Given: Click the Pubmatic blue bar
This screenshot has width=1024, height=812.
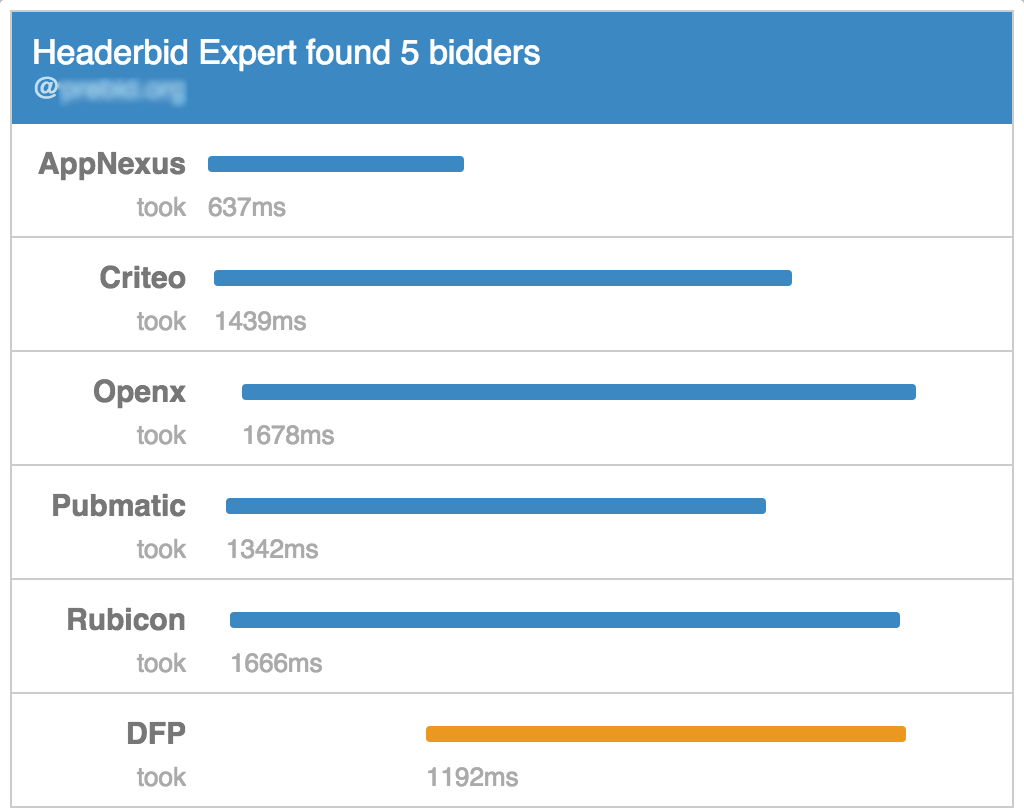Looking at the screenshot, I should (x=495, y=505).
